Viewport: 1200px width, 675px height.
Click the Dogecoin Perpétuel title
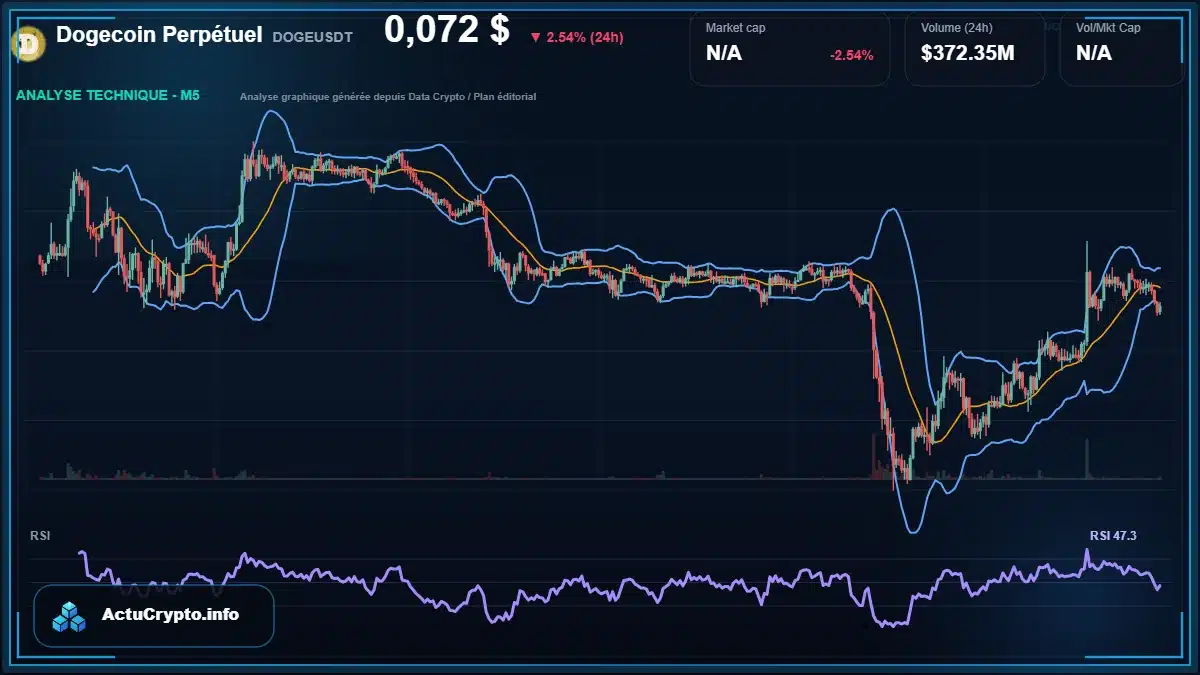click(159, 35)
